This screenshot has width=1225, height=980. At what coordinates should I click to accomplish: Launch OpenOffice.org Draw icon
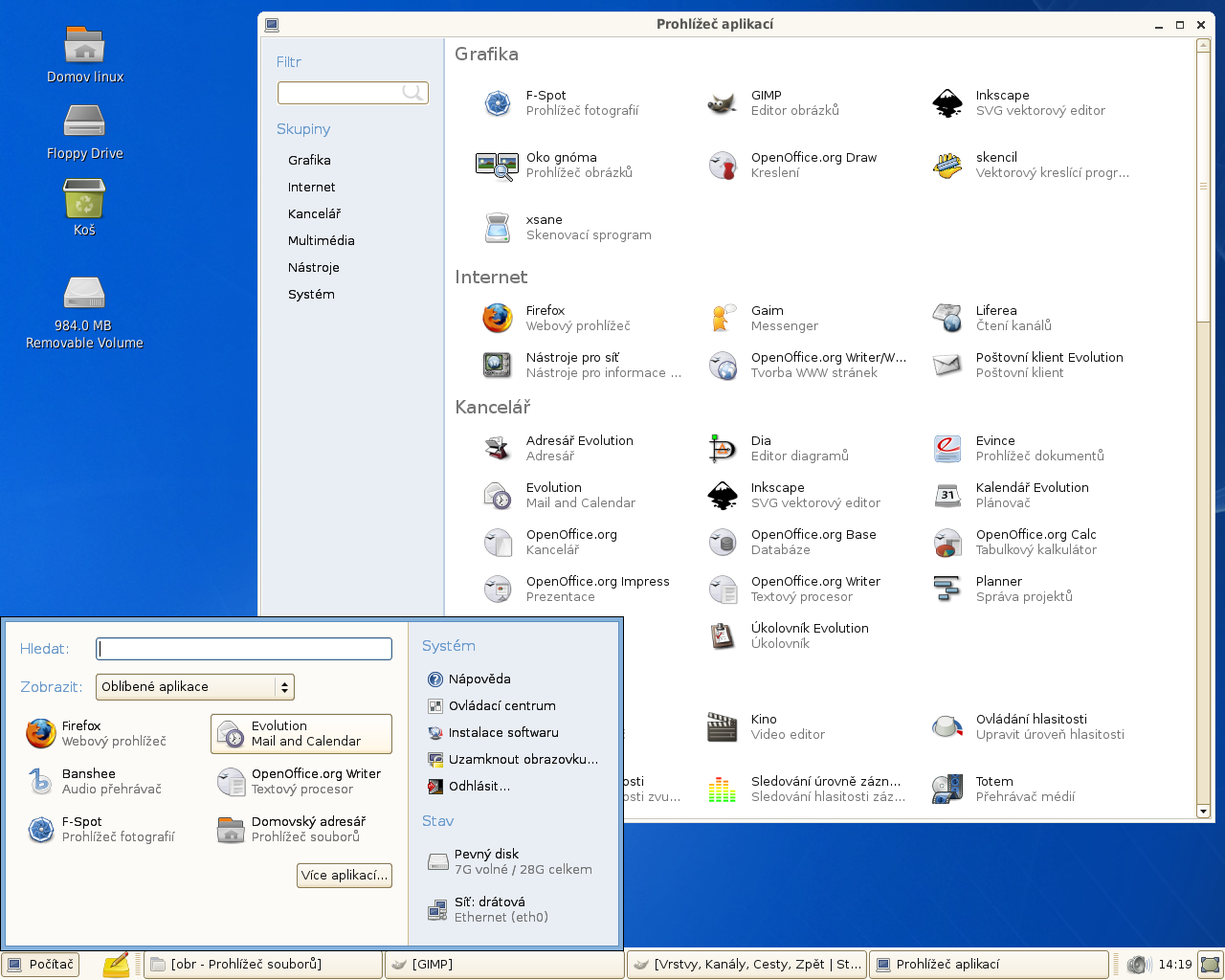pyautogui.click(x=723, y=166)
